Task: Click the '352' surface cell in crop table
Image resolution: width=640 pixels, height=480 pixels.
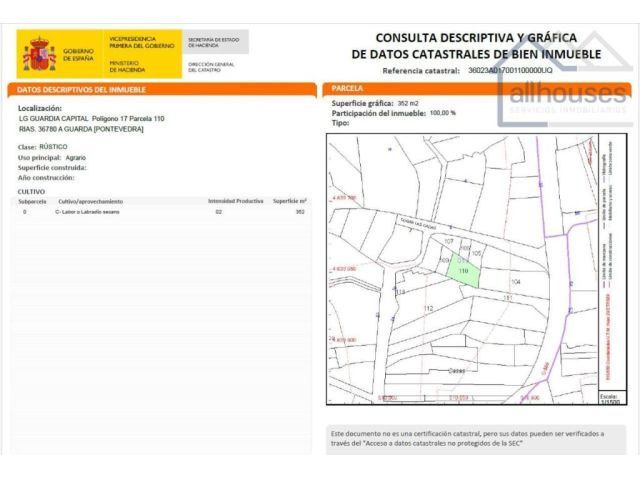Action: [x=300, y=211]
